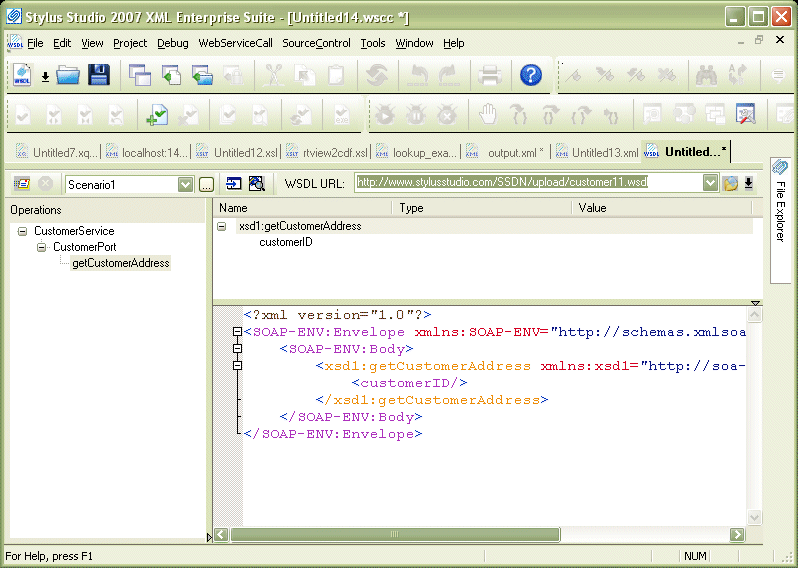
Task: Click the Save floppy disk icon
Action: pyautogui.click(x=98, y=75)
